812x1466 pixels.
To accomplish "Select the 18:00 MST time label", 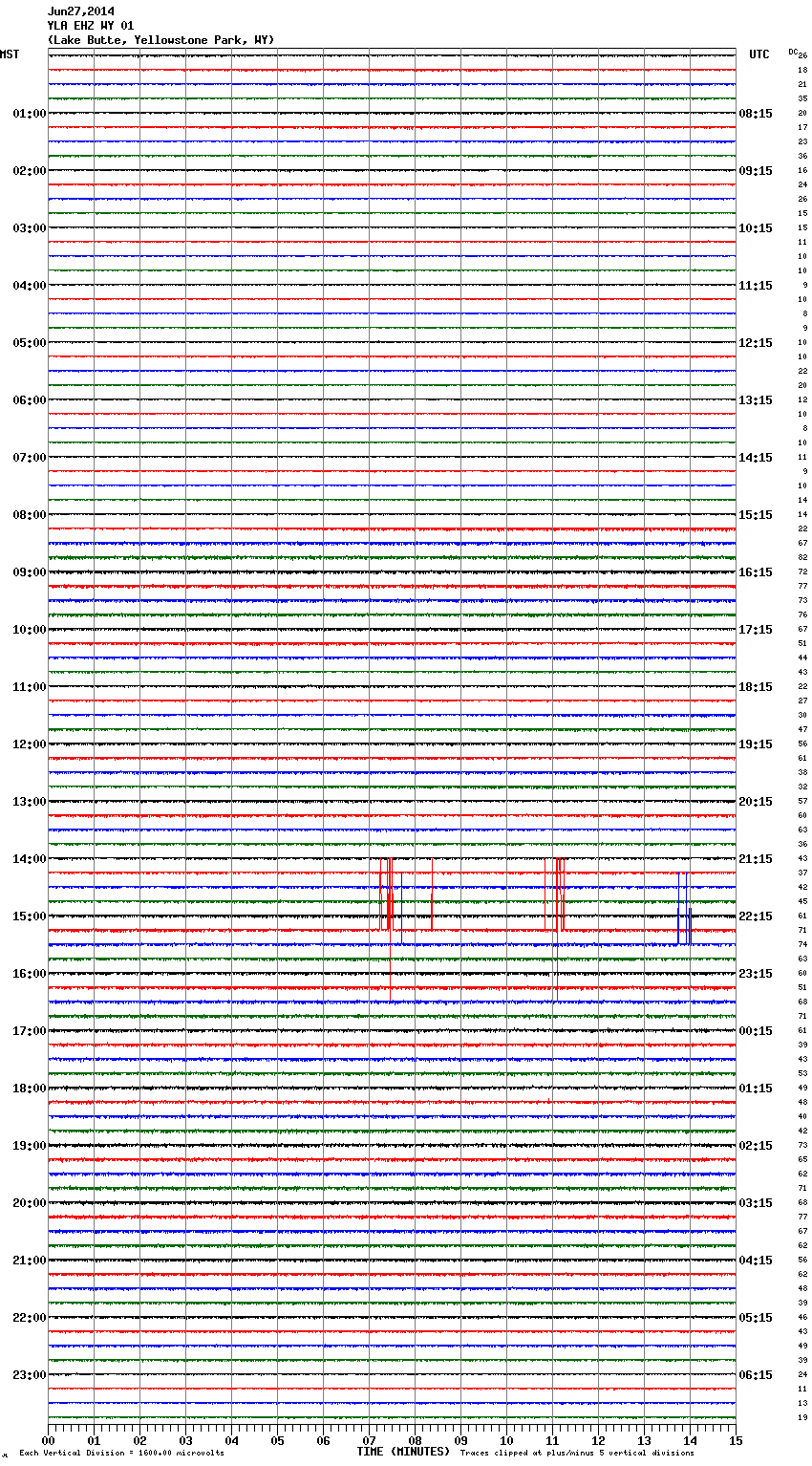I will (x=29, y=1089).
